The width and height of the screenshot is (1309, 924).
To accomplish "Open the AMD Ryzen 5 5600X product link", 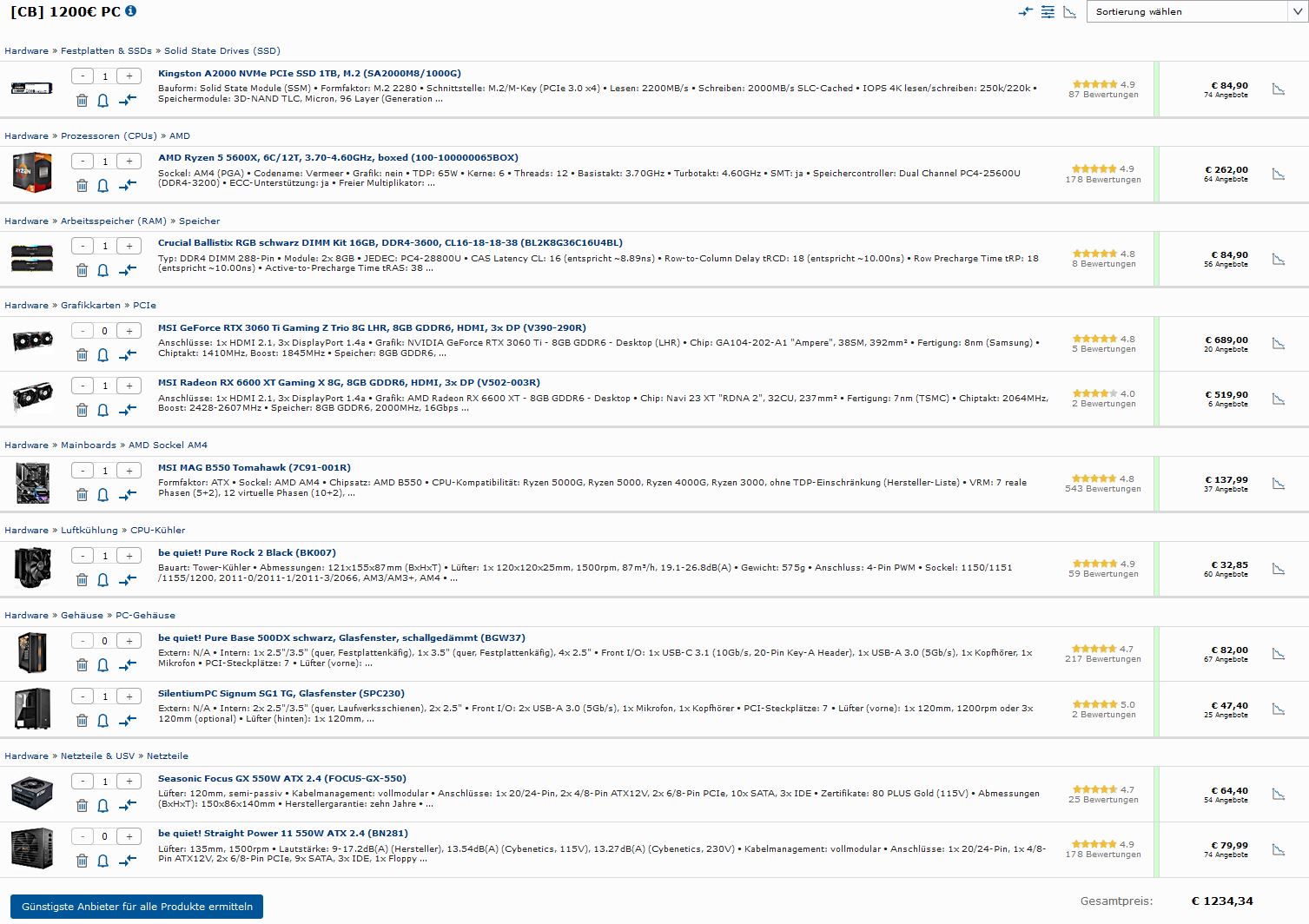I will [338, 158].
